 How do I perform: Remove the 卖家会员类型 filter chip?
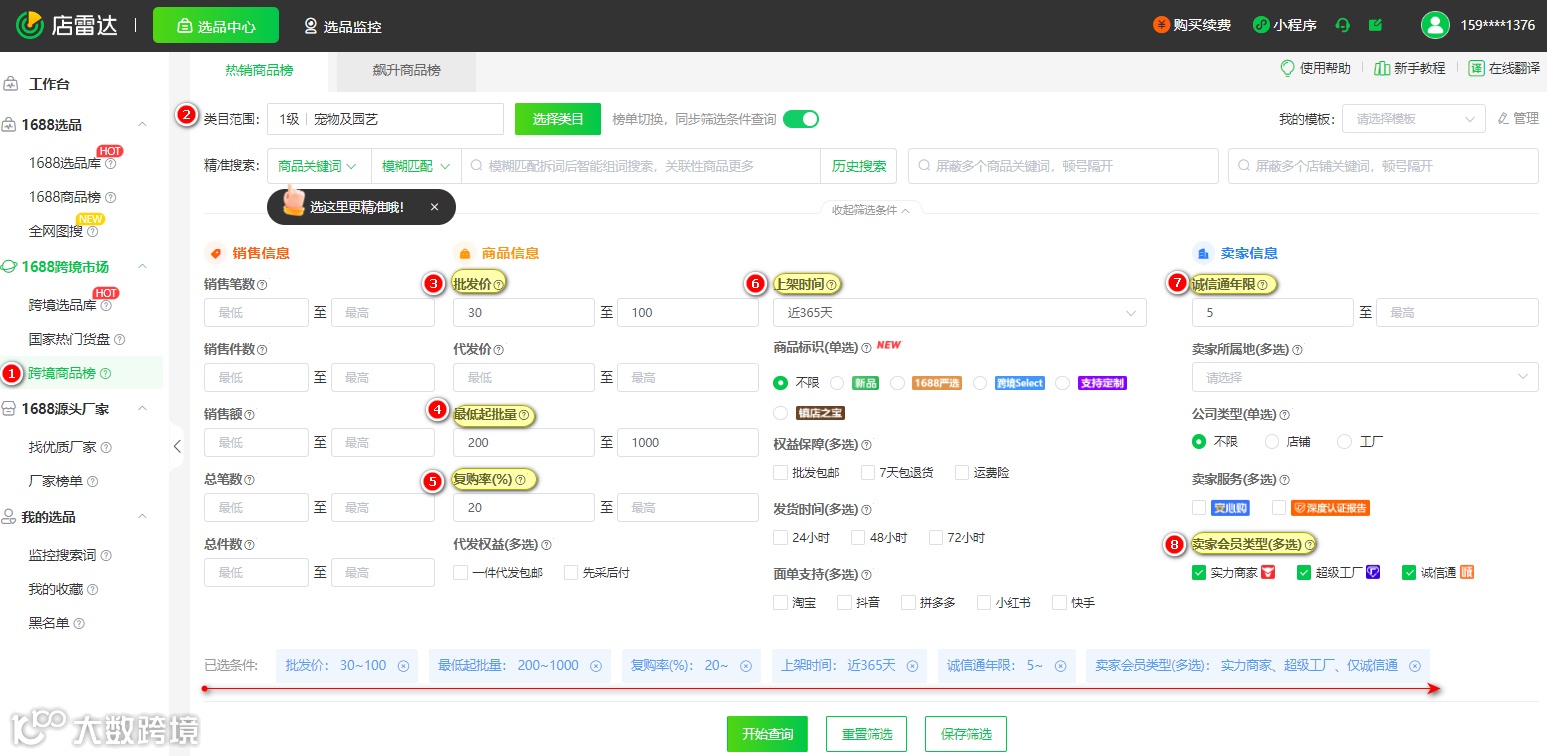pyautogui.click(x=1415, y=666)
